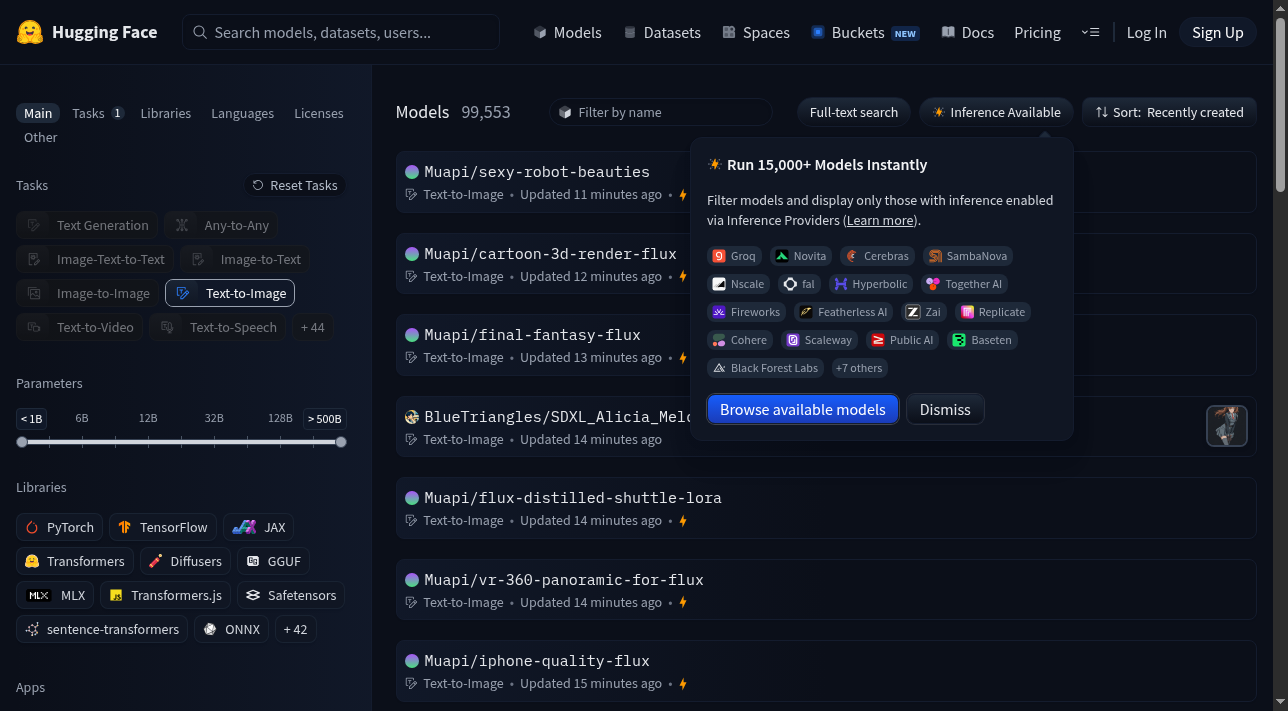Switch to the Libraries filter tab
This screenshot has width=1288, height=711.
[166, 113]
